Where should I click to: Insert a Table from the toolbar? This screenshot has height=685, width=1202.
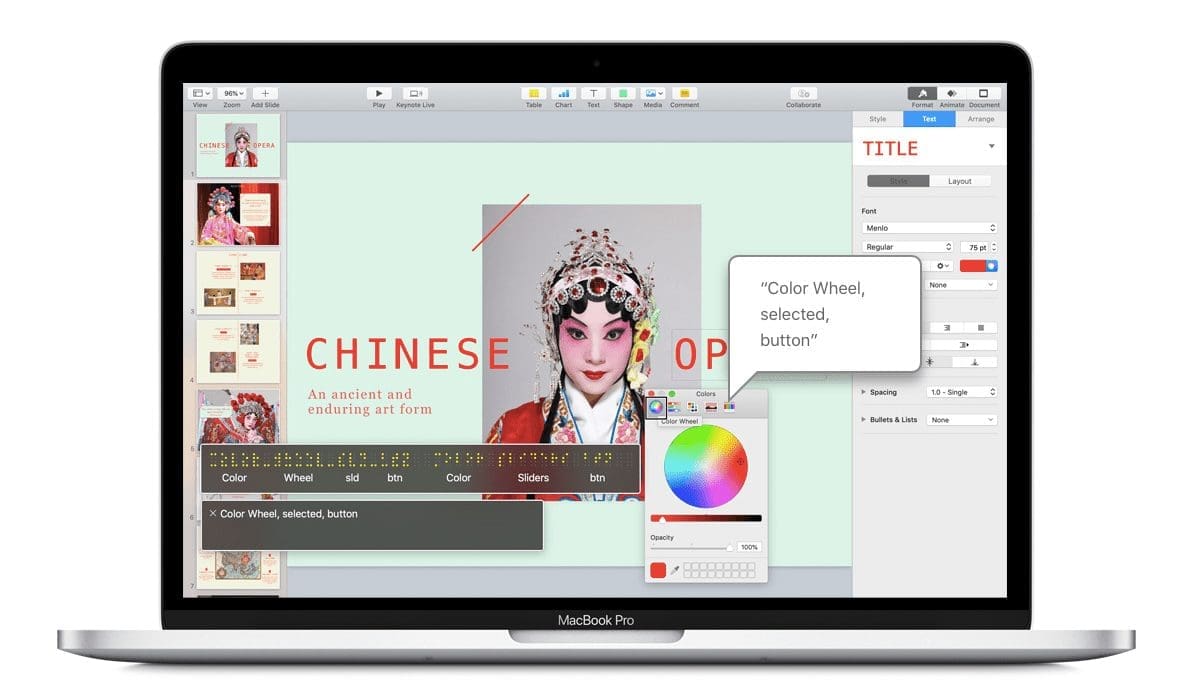534,93
